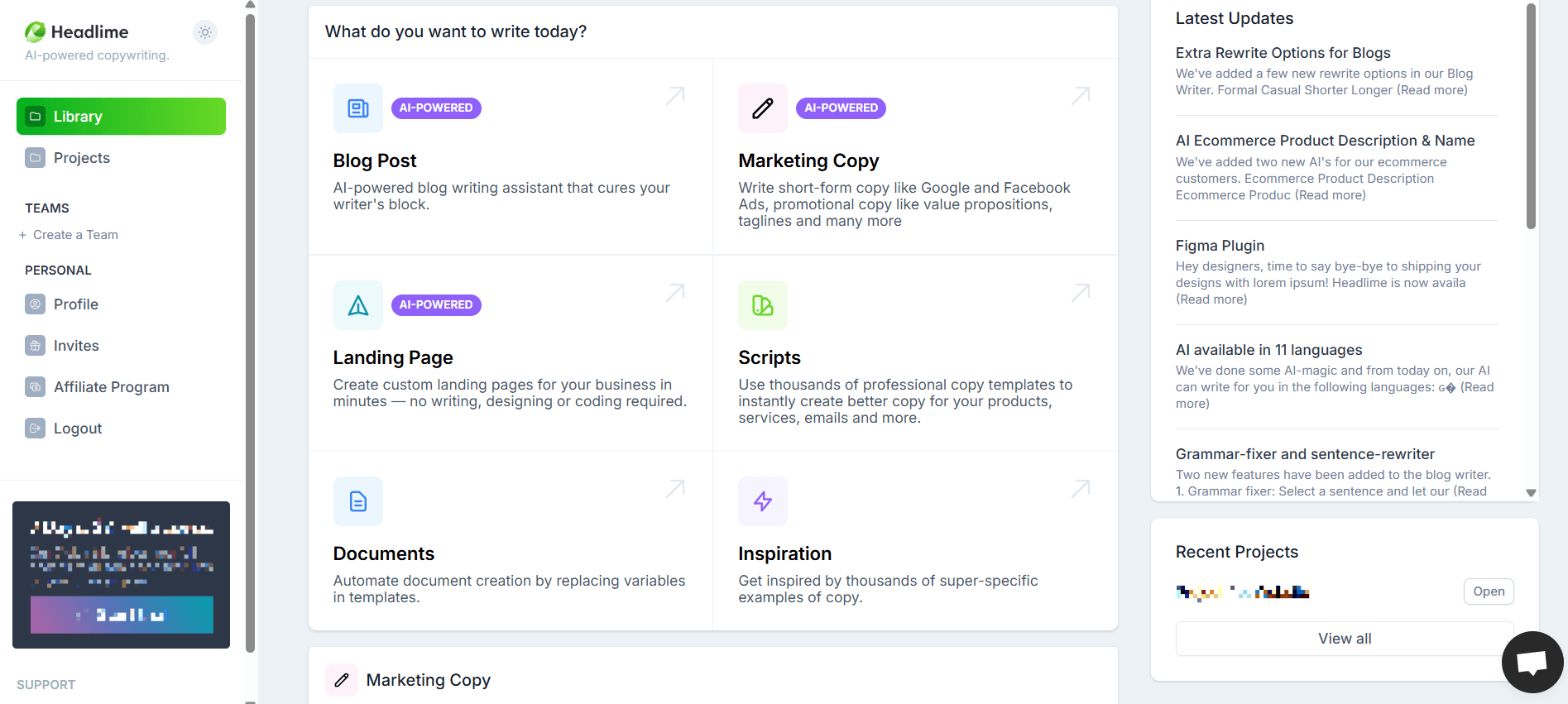Open the recent project with Open button
This screenshot has height=704, width=1568.
[1488, 591]
